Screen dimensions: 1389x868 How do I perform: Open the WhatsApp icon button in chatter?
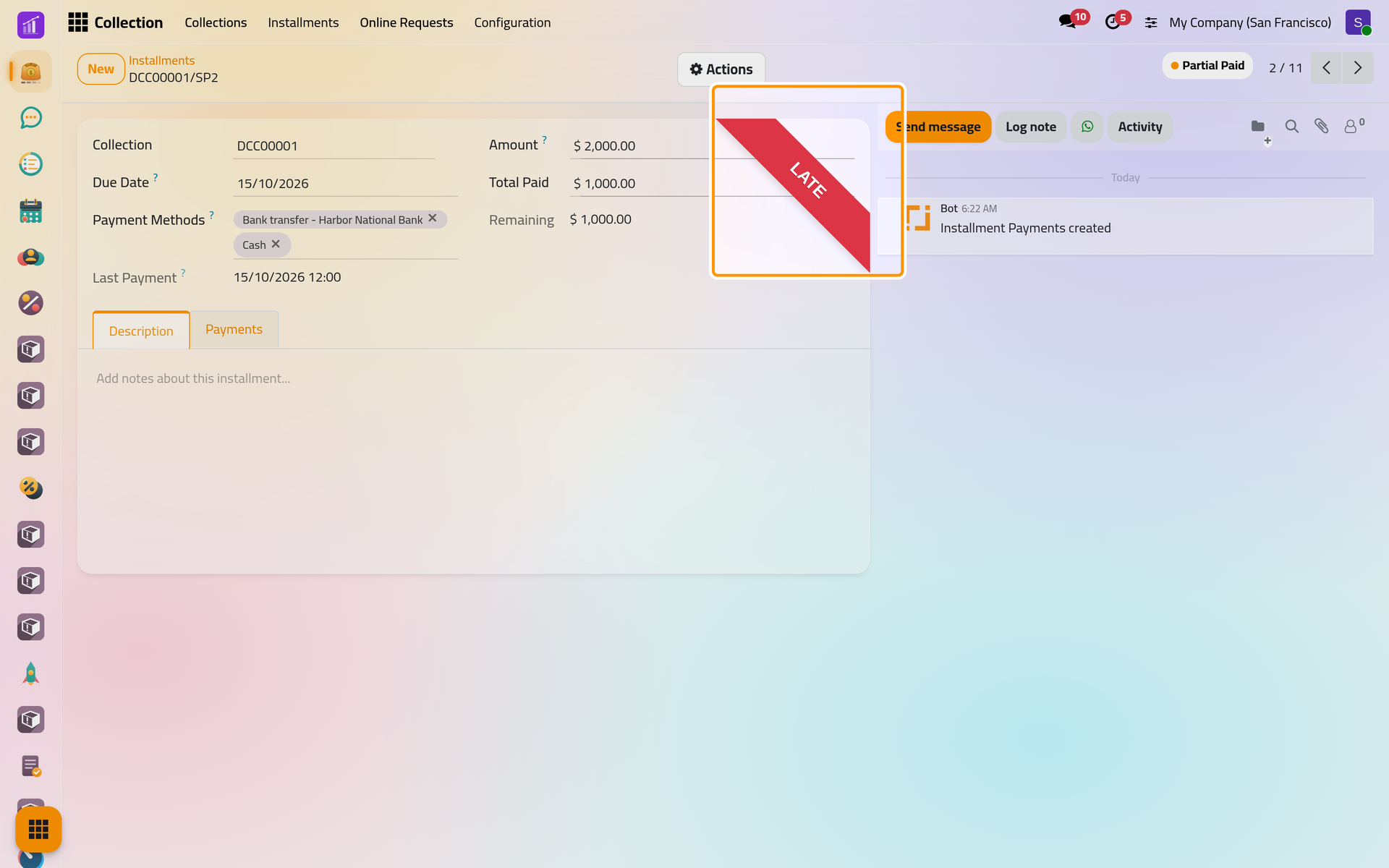[x=1087, y=127]
